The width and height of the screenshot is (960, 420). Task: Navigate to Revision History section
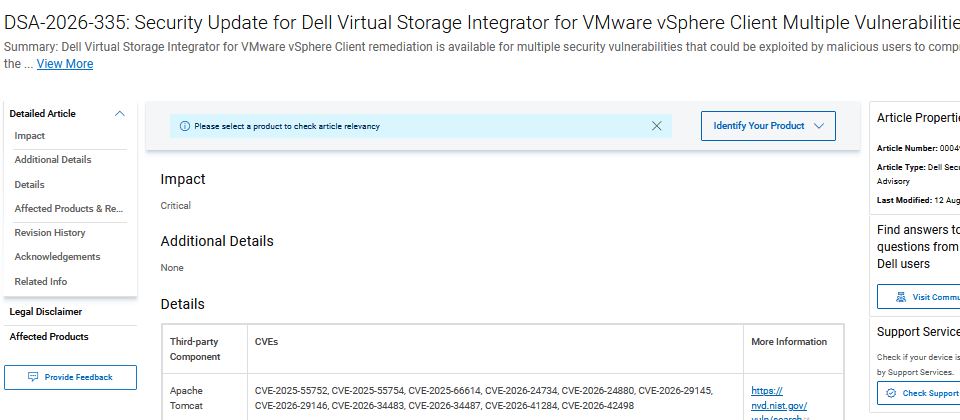pos(50,233)
